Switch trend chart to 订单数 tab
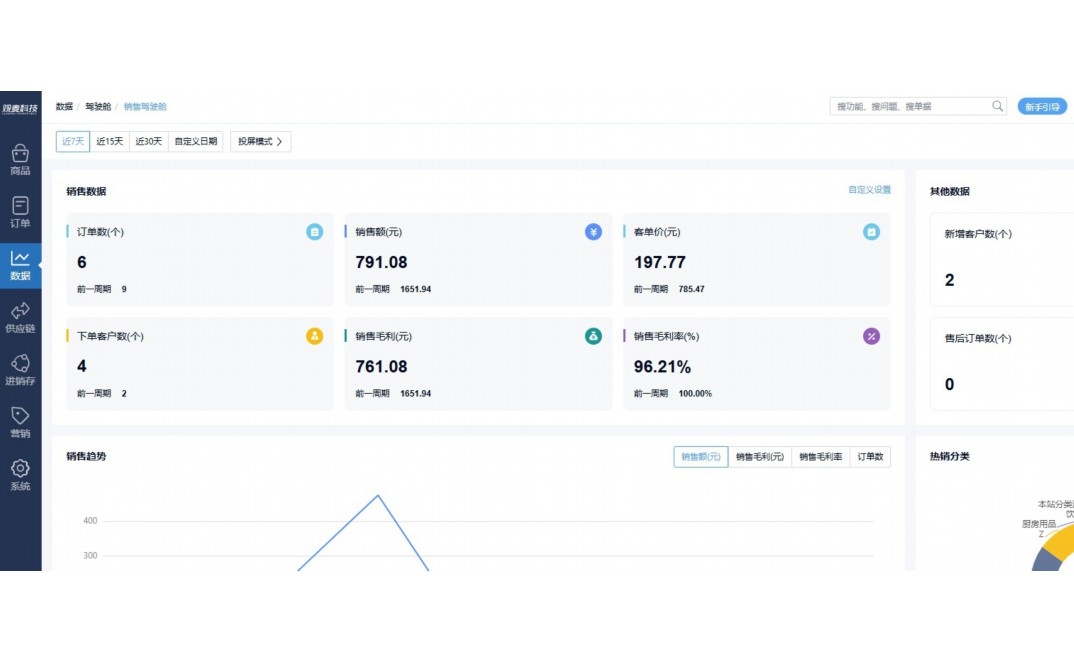 (870, 457)
